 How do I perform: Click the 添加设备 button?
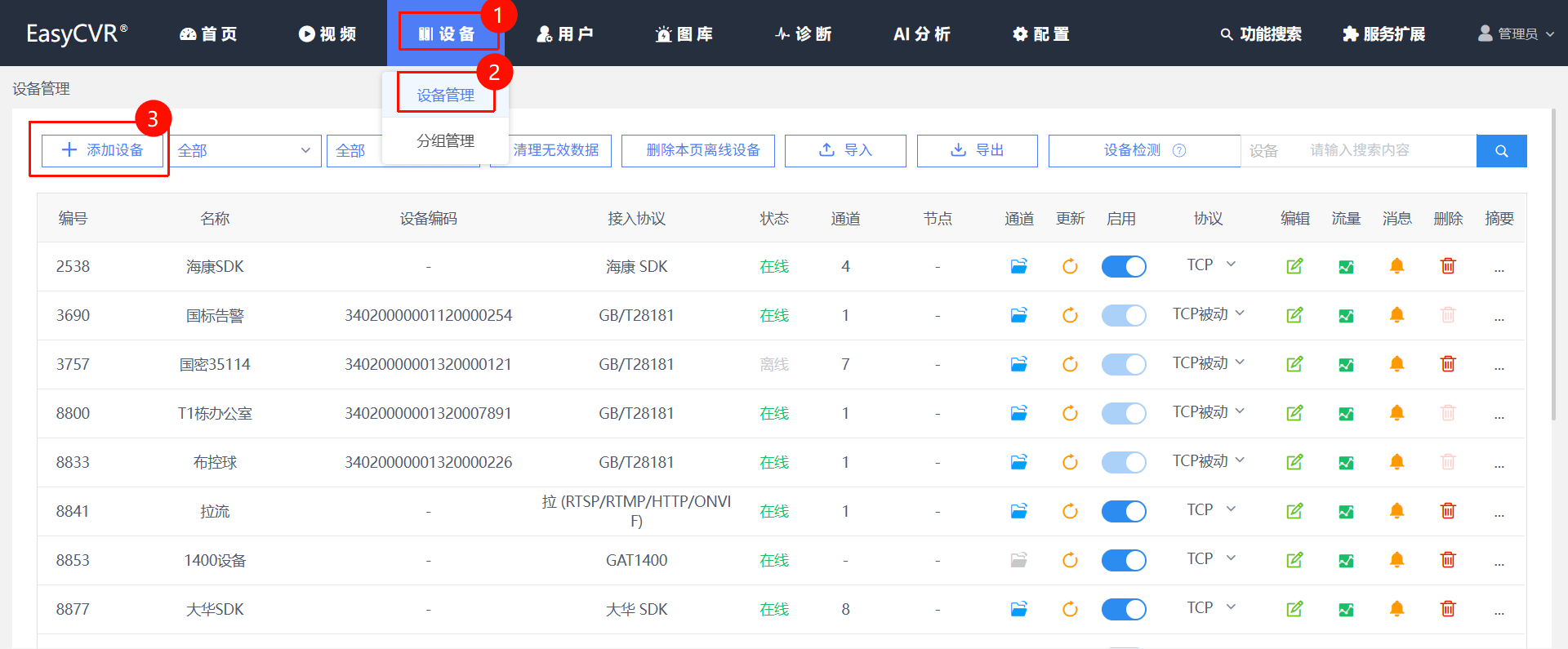coord(103,150)
